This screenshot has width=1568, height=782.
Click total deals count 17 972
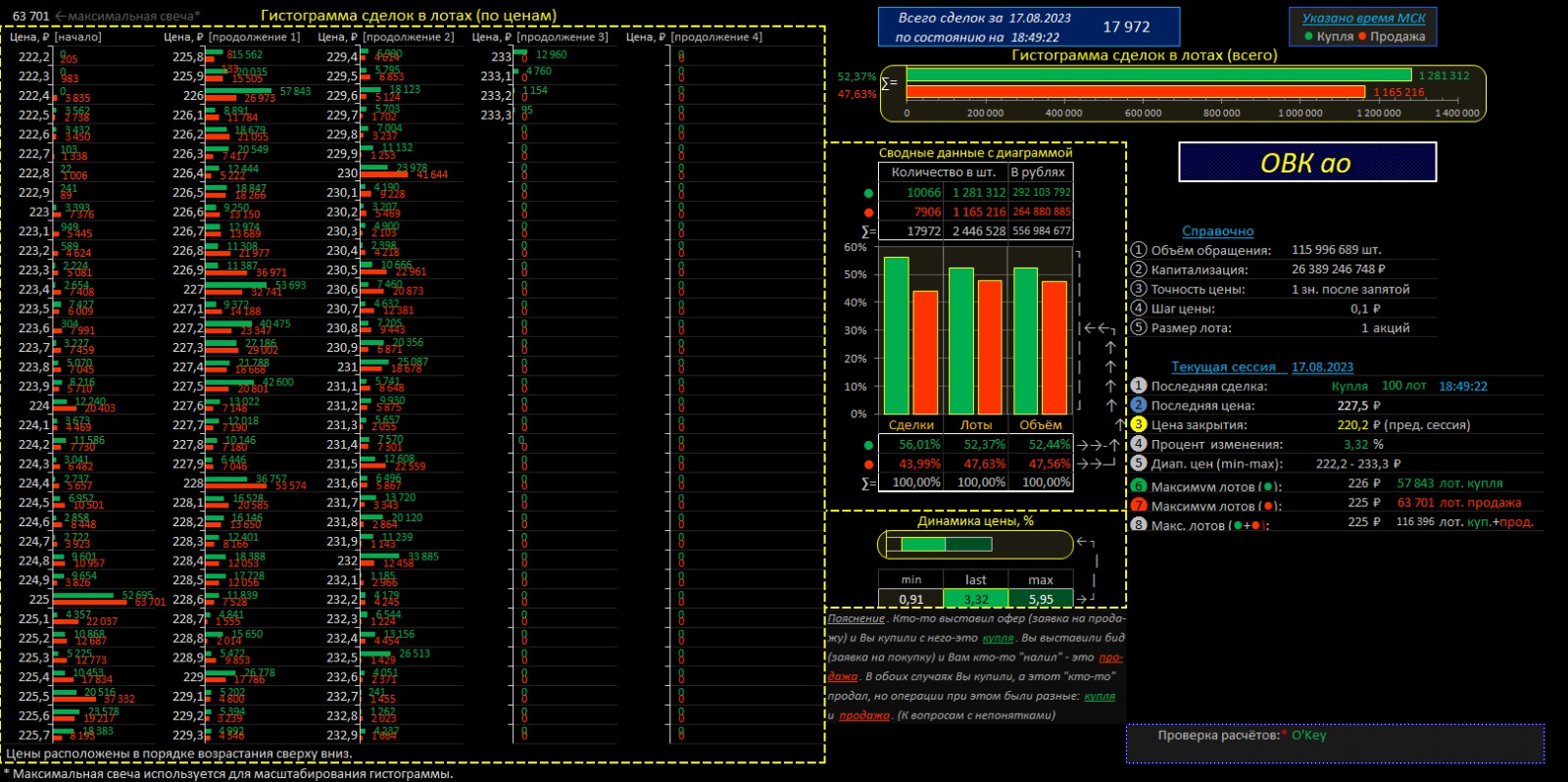tap(1126, 27)
